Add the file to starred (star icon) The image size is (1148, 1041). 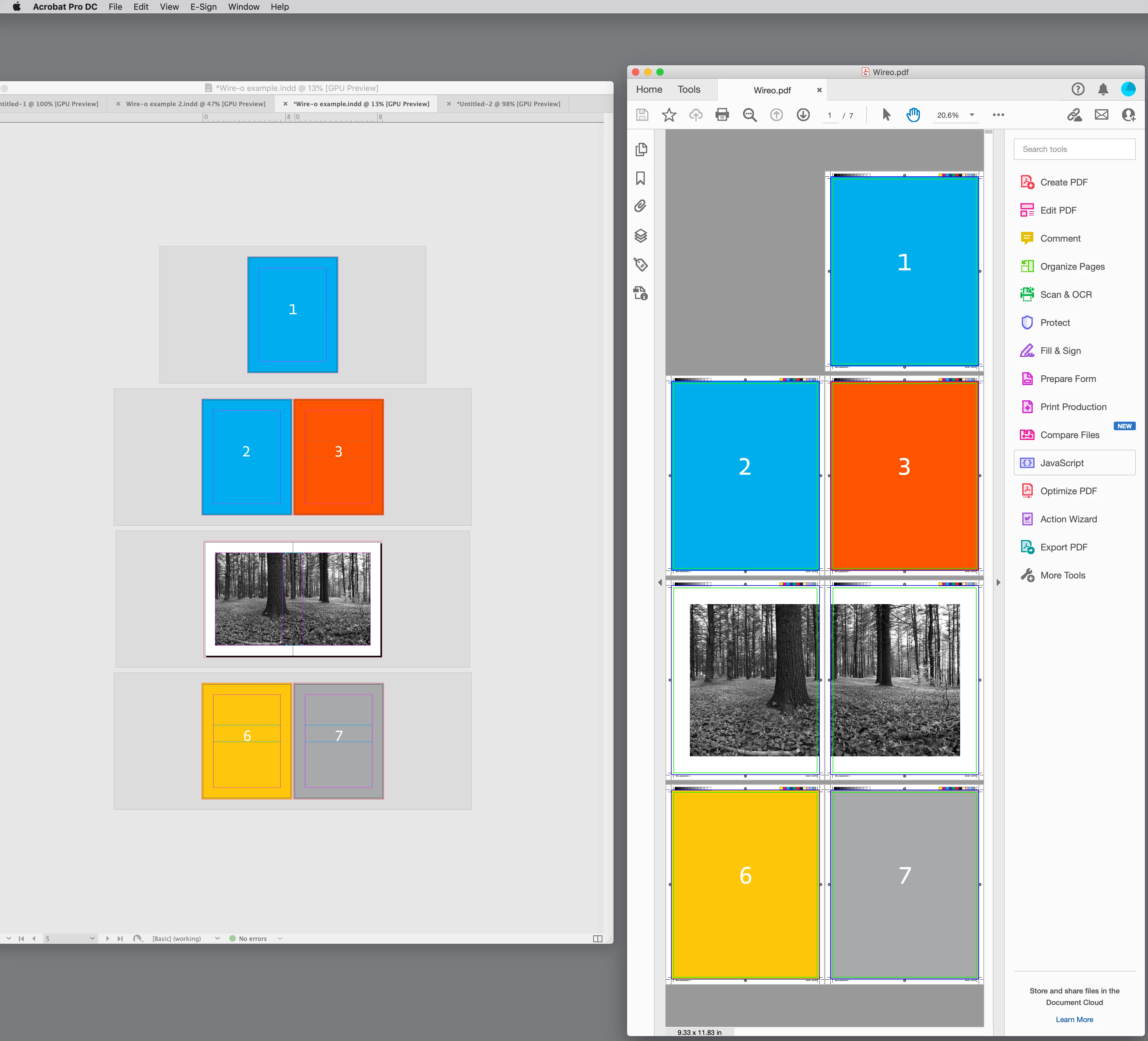(669, 114)
